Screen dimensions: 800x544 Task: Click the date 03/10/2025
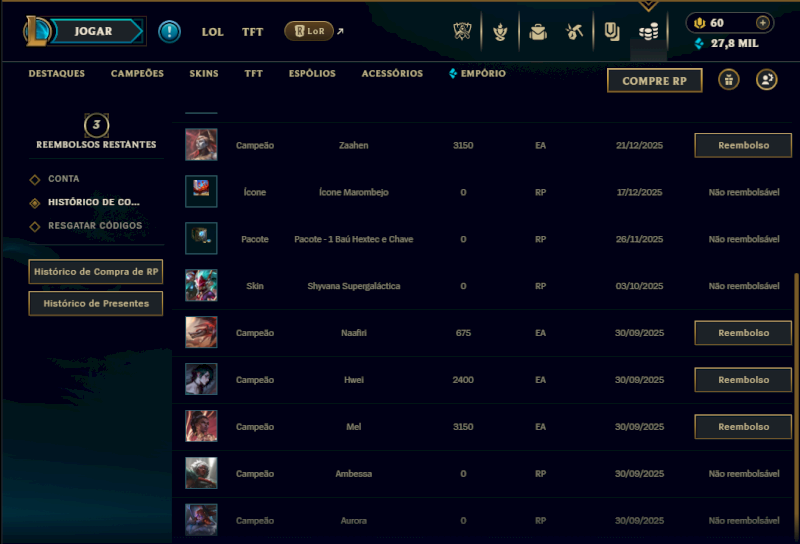click(639, 286)
